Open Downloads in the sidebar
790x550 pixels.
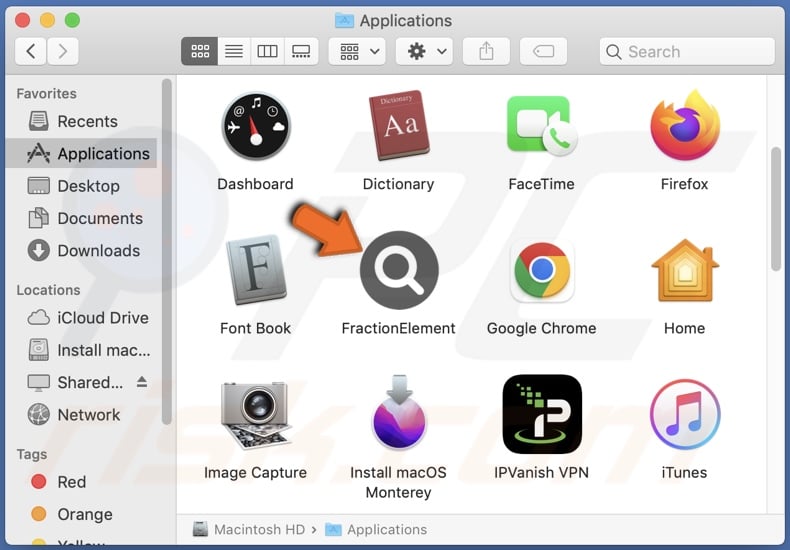click(x=83, y=250)
